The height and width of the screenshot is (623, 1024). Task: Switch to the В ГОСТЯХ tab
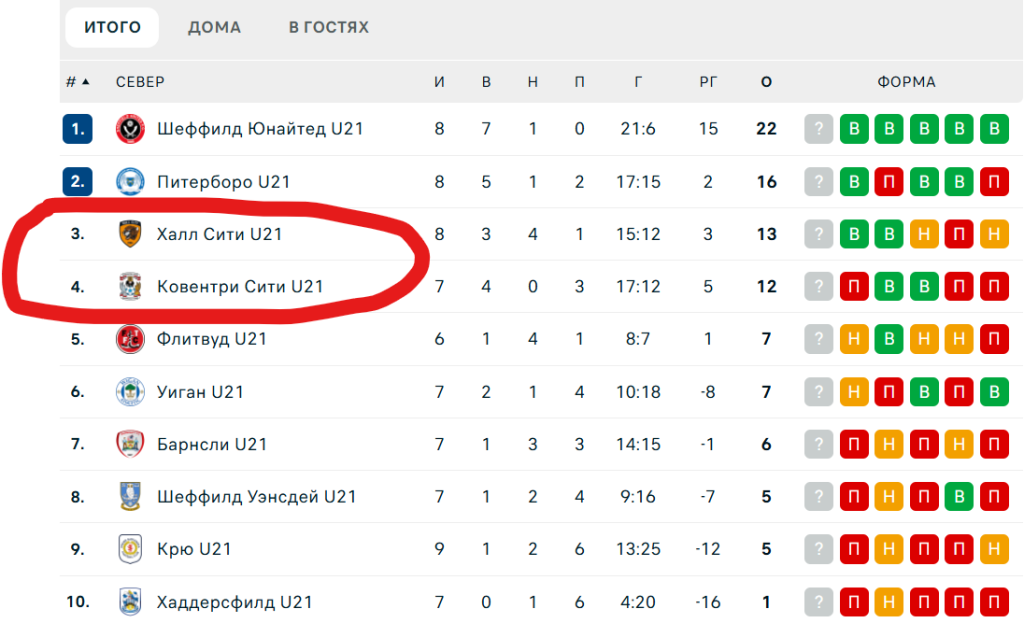[329, 27]
